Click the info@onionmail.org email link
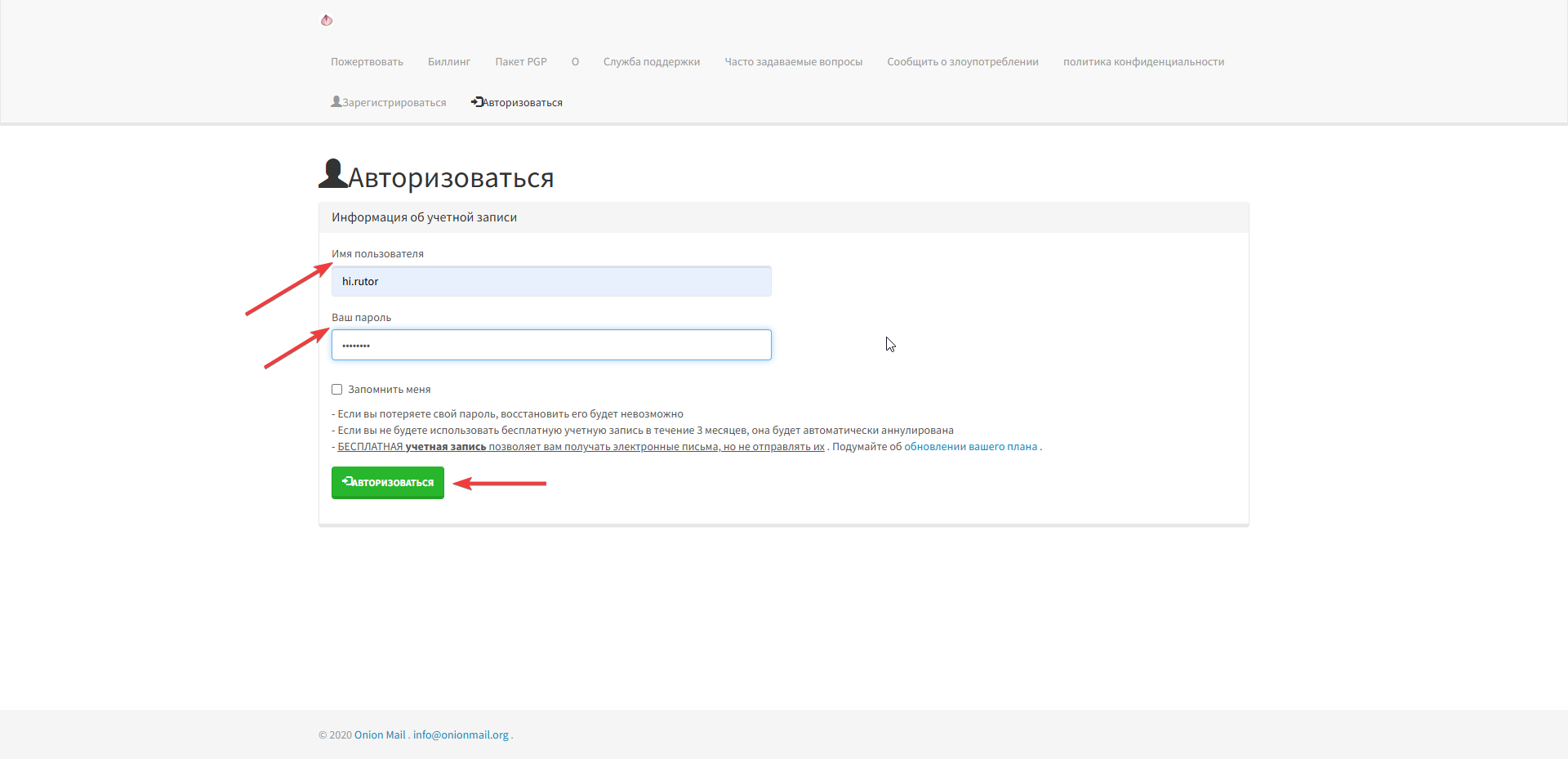 tap(461, 735)
